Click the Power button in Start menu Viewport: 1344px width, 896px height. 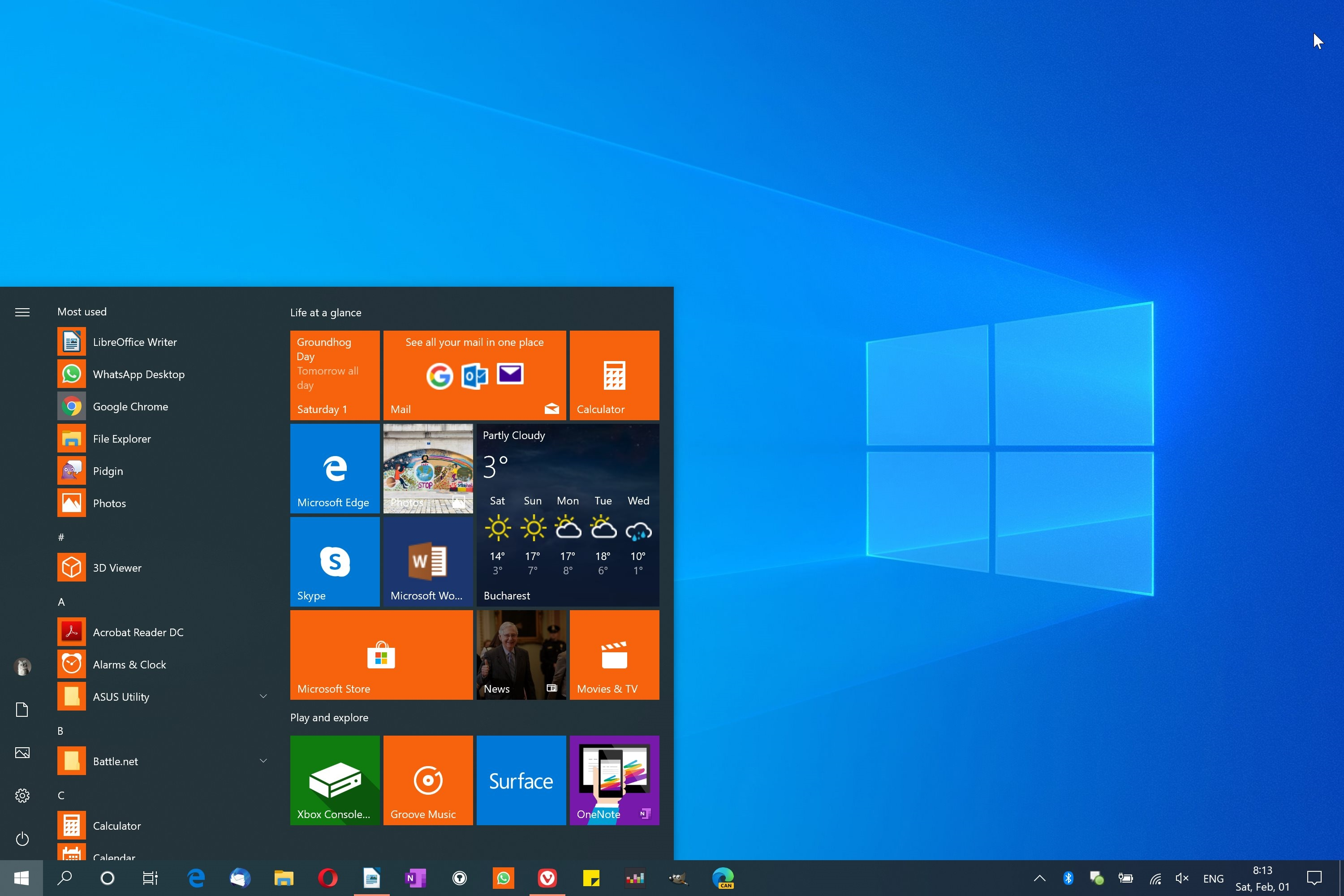tap(22, 839)
